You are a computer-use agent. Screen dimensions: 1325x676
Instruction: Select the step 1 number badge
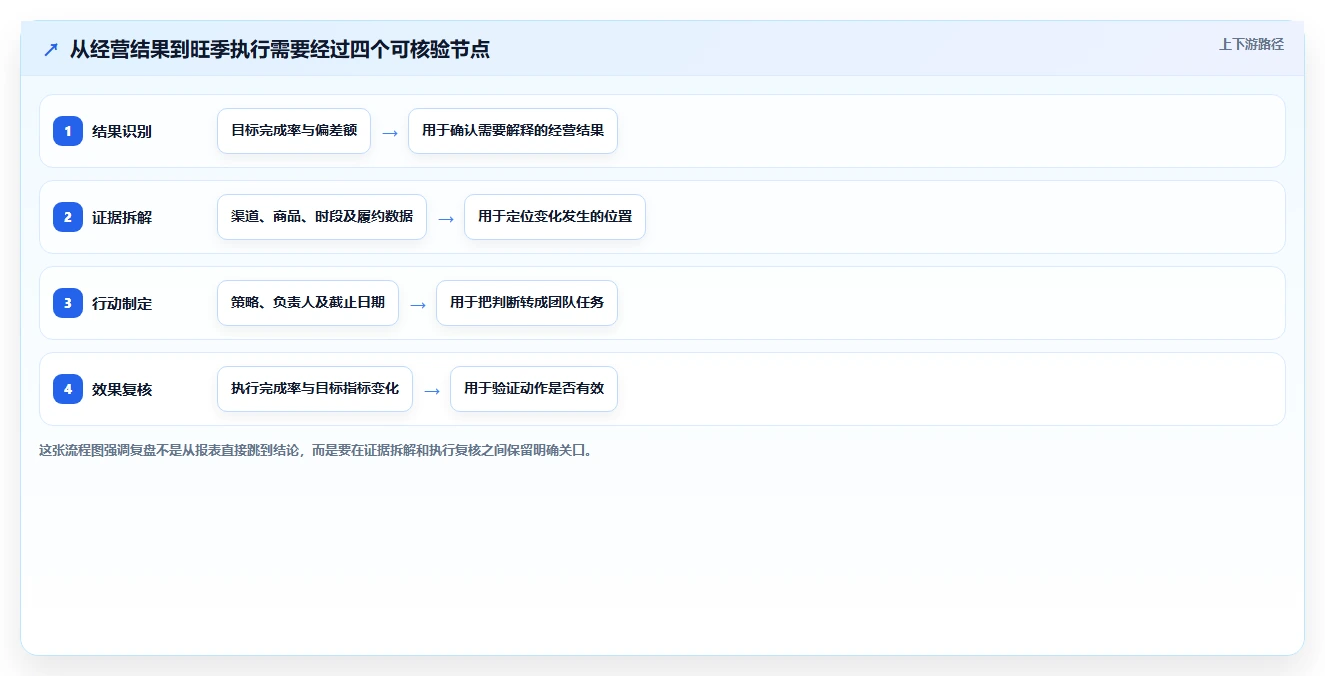[x=68, y=131]
